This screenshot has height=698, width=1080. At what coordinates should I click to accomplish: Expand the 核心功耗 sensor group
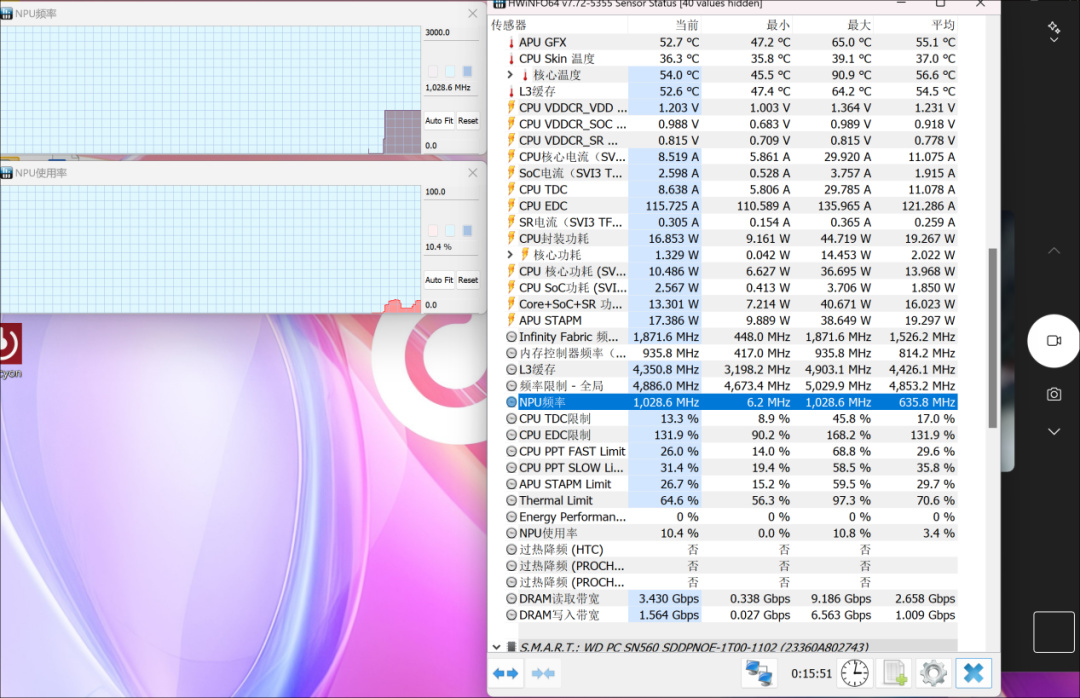click(x=510, y=255)
